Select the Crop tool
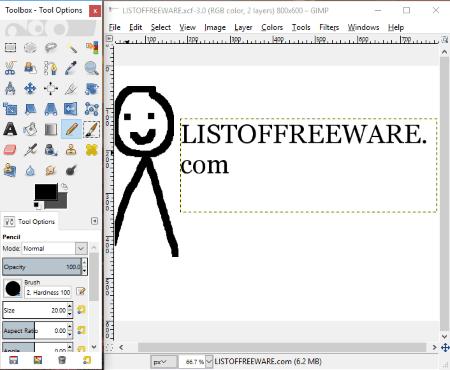The image size is (450, 370). (71, 89)
